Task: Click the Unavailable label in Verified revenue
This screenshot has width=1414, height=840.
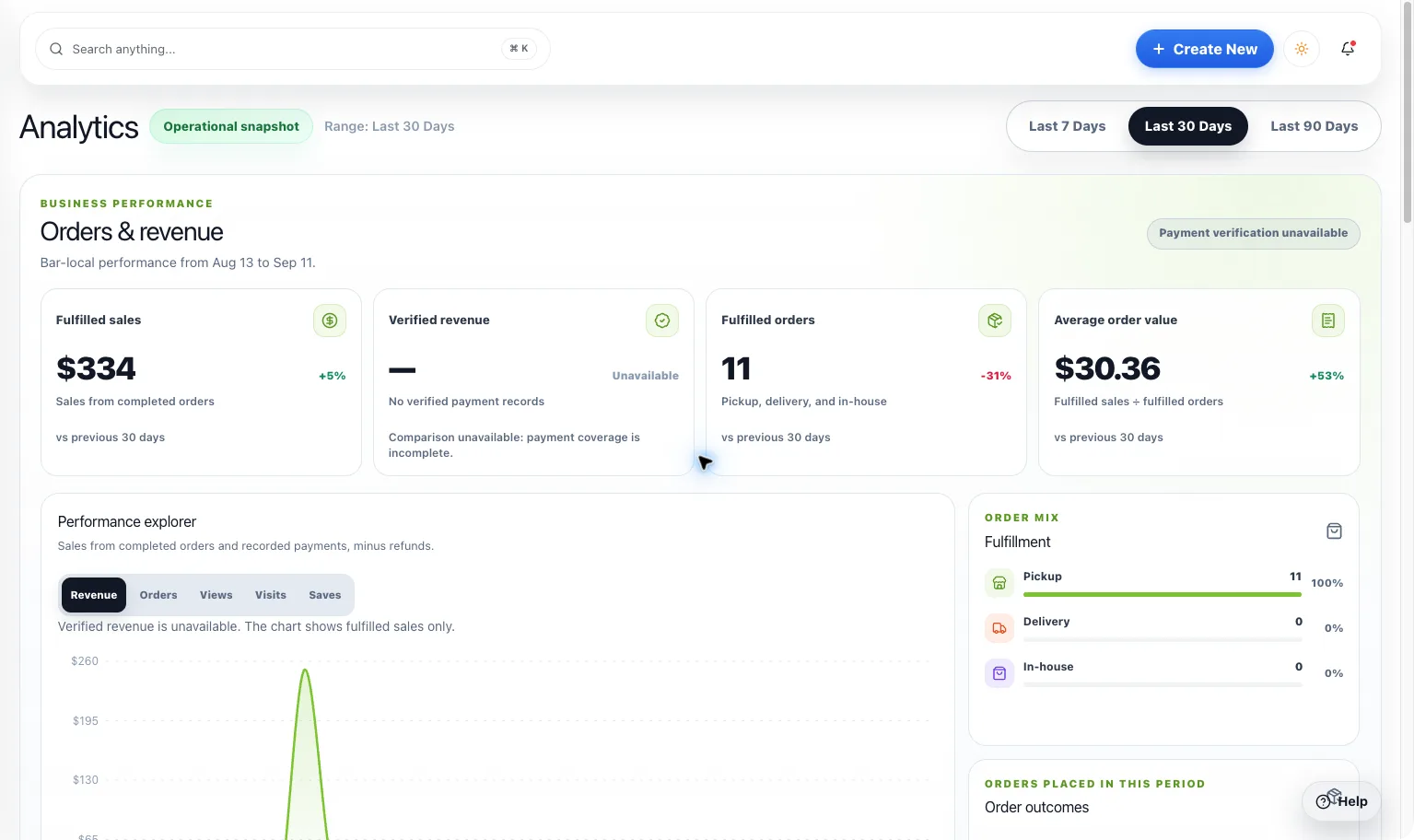Action: coord(646,376)
